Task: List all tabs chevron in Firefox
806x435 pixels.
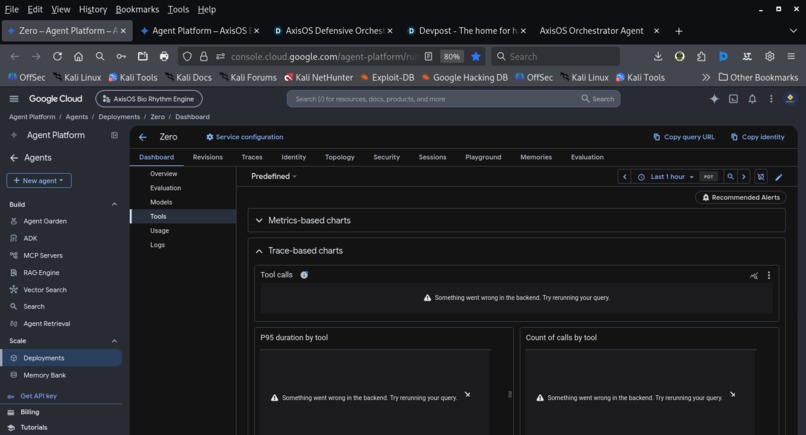Action: 793,31
